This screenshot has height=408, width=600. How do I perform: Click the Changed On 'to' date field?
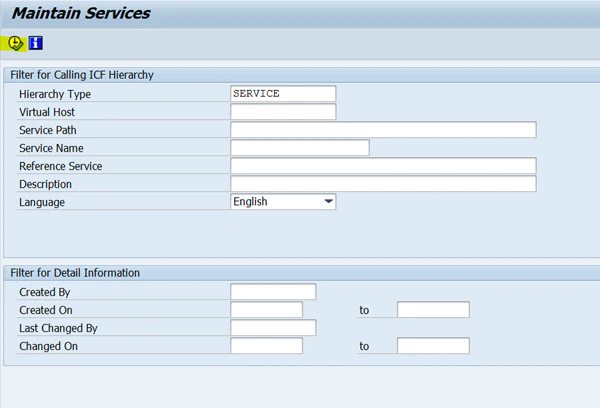tap(433, 346)
